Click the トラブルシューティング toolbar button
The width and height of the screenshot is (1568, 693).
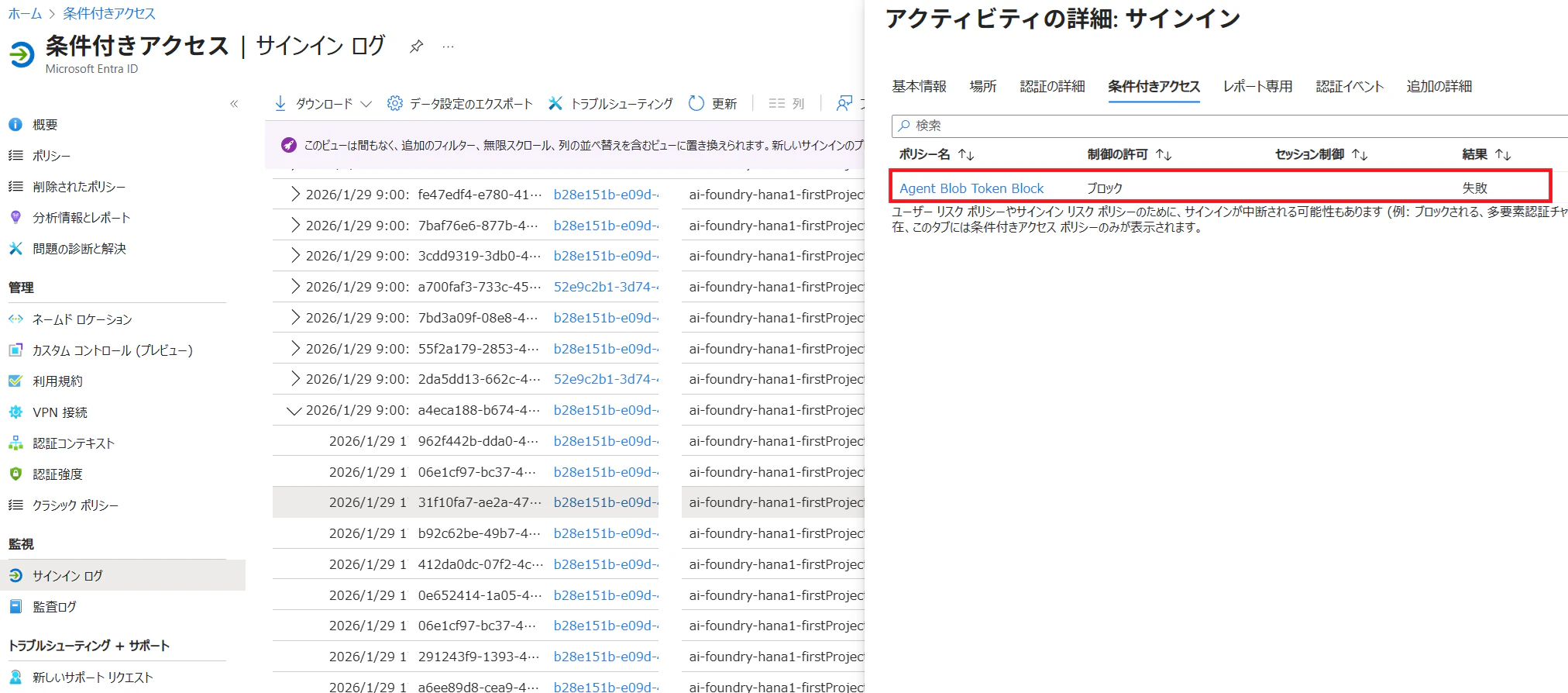pos(610,103)
